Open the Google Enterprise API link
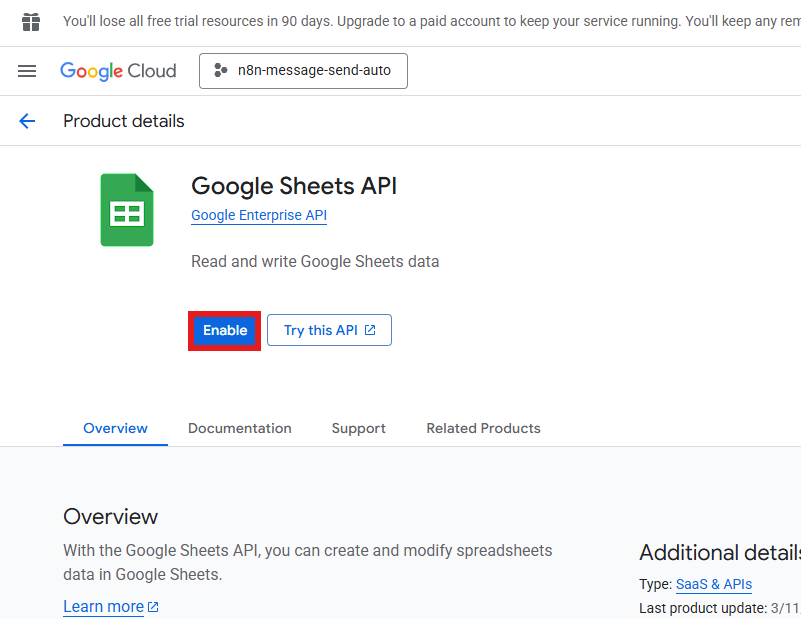This screenshot has height=619, width=801. tap(258, 214)
